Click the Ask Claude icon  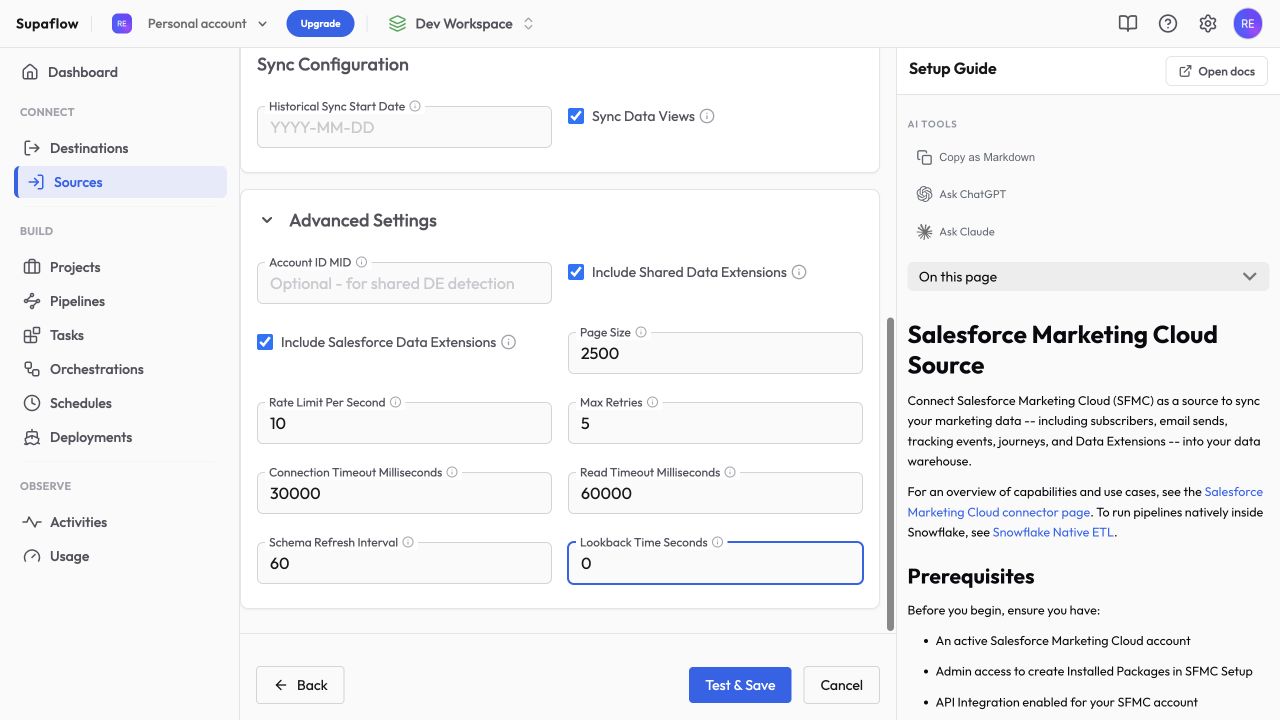point(924,231)
